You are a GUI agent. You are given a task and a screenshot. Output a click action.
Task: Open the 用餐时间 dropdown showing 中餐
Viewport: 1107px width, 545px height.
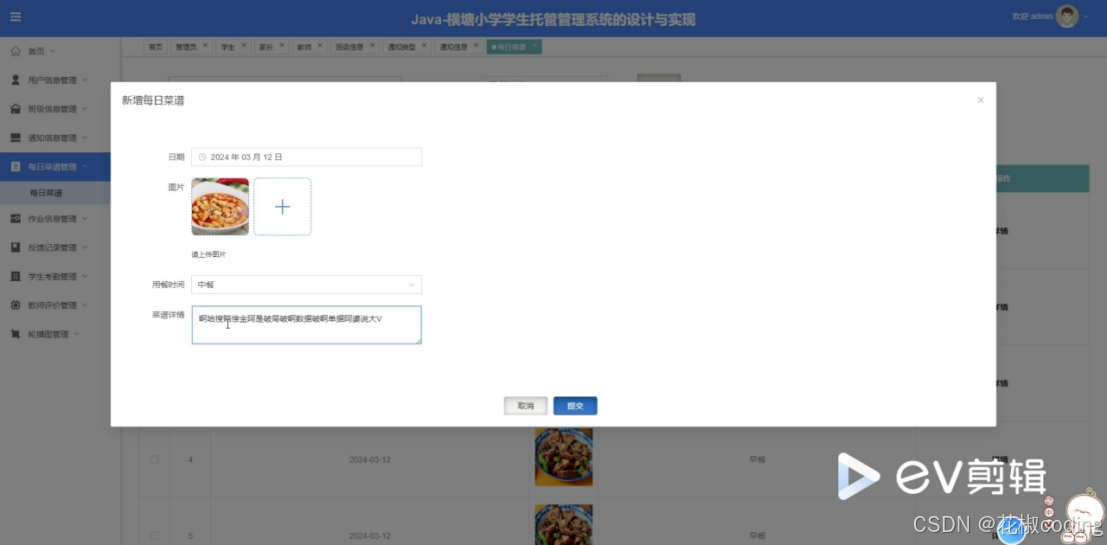pos(306,285)
